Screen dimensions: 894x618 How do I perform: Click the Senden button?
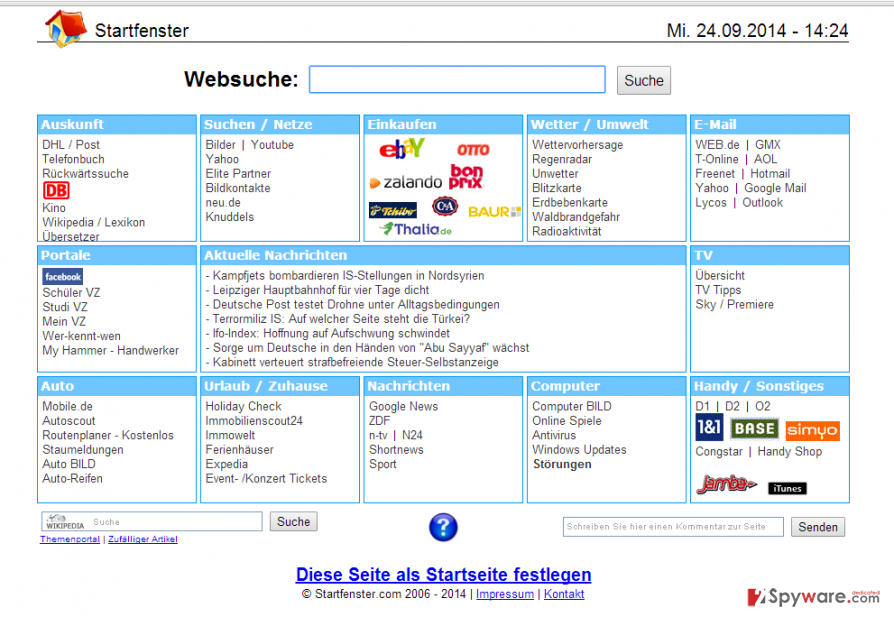tap(818, 527)
